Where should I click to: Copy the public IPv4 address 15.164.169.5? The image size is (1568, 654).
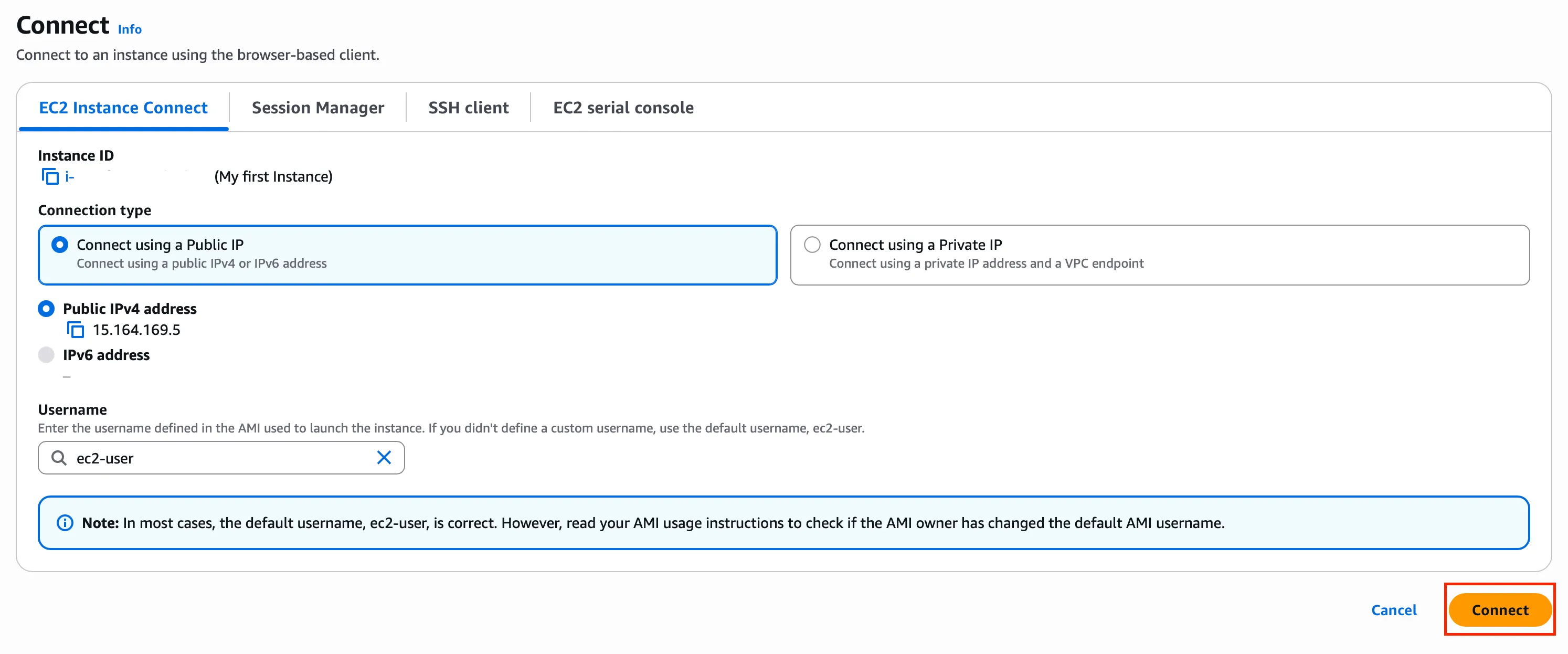coord(75,330)
